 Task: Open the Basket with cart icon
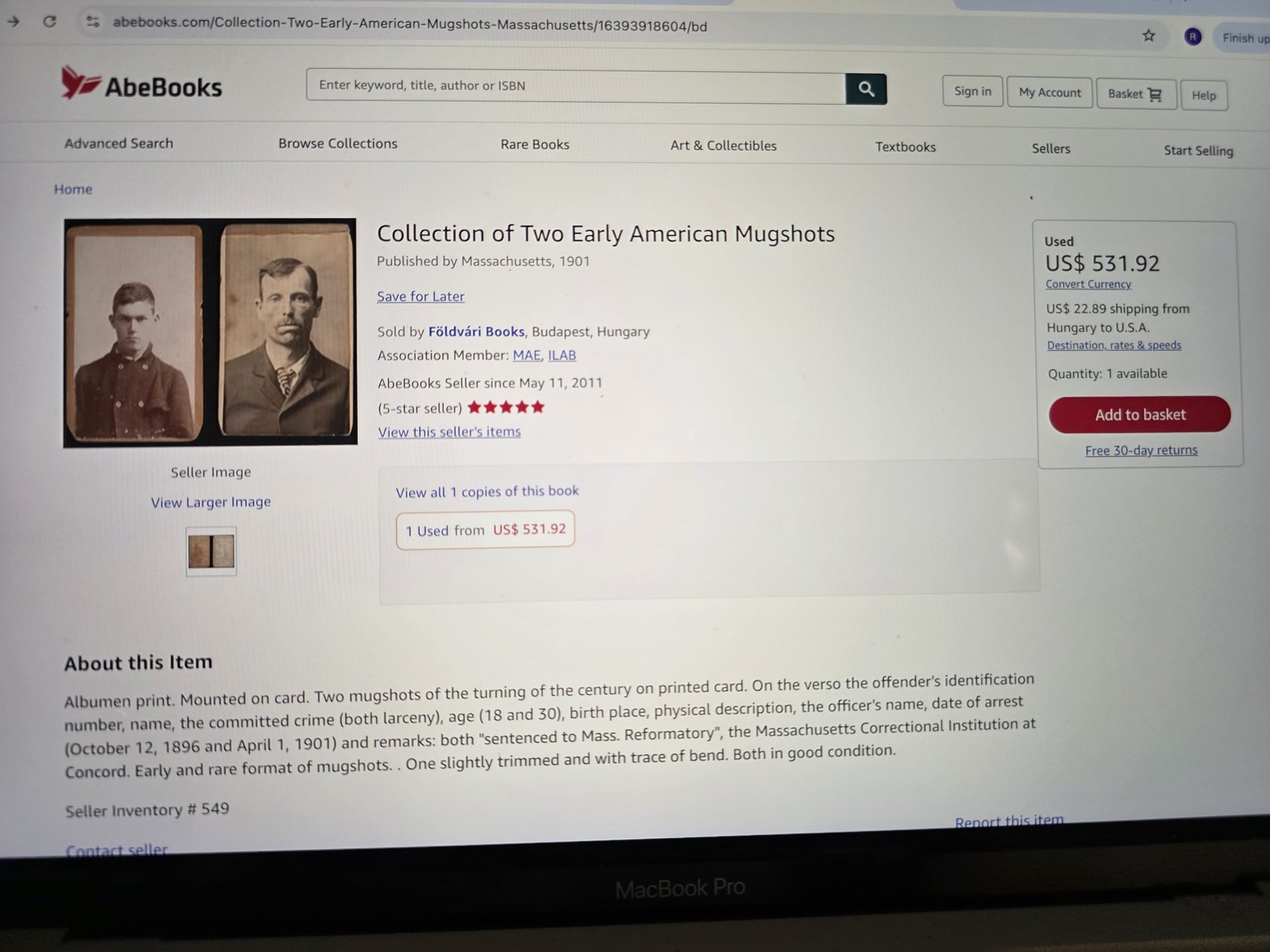tap(1136, 94)
